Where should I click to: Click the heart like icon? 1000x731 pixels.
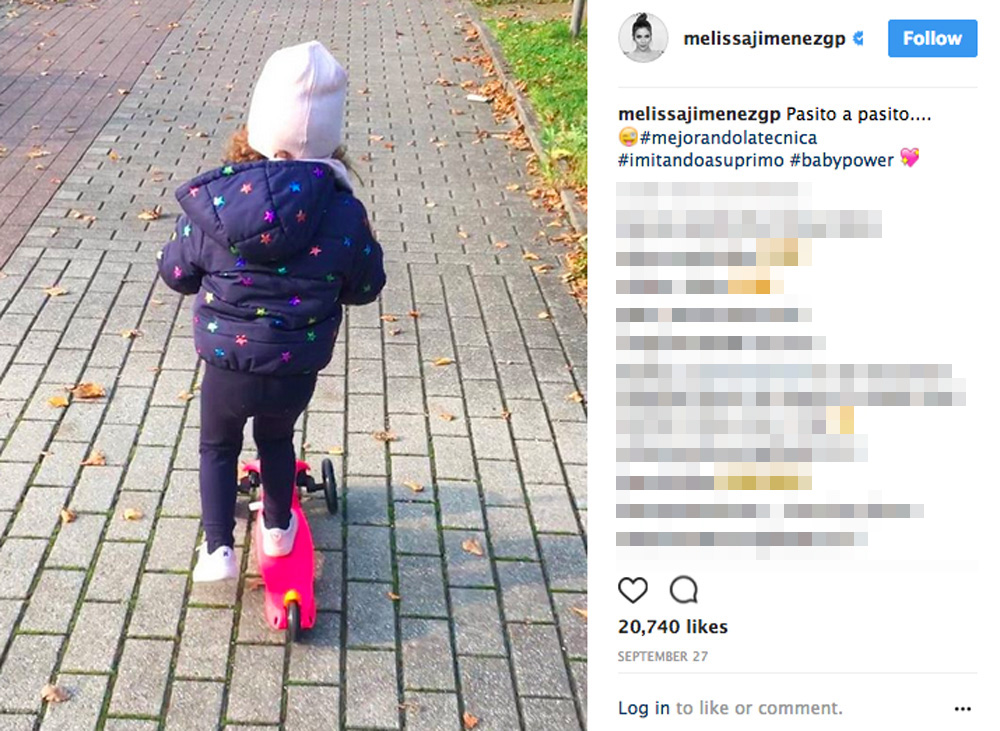(x=633, y=590)
